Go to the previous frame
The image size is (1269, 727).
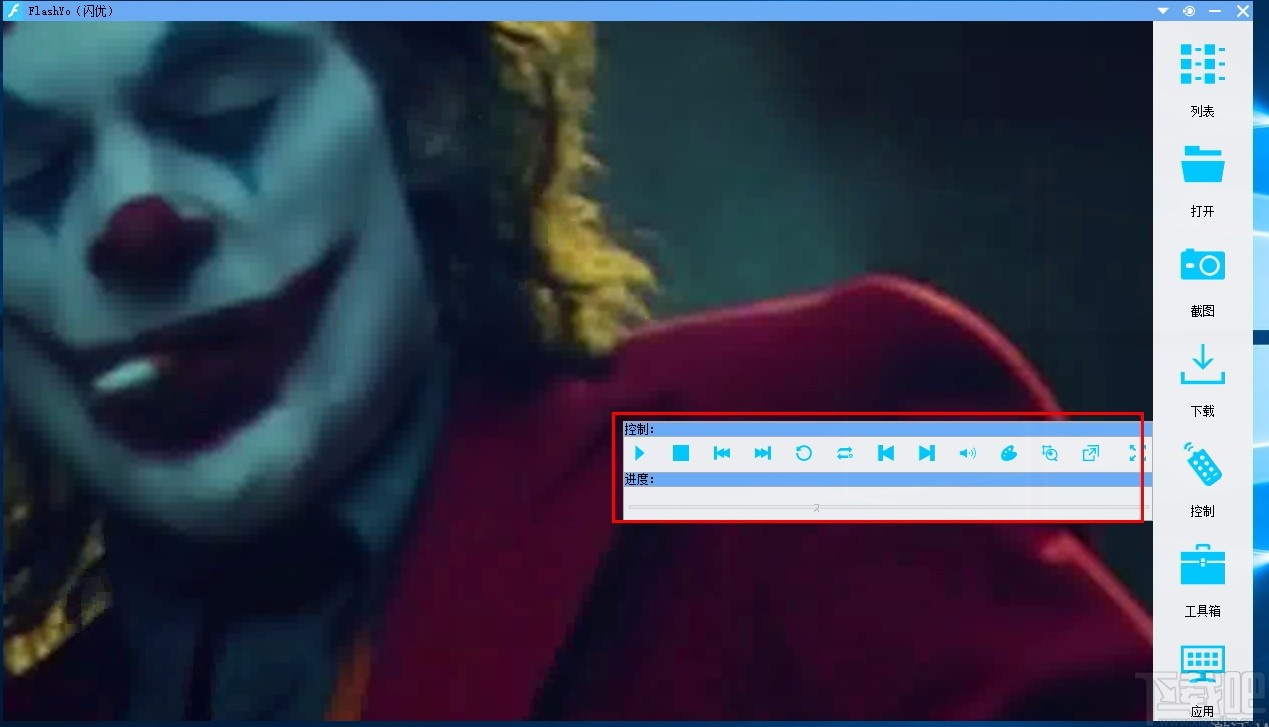coord(886,453)
